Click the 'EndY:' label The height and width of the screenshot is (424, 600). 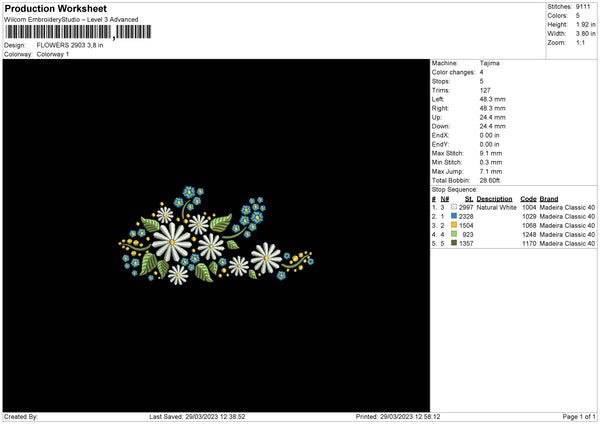(x=440, y=144)
